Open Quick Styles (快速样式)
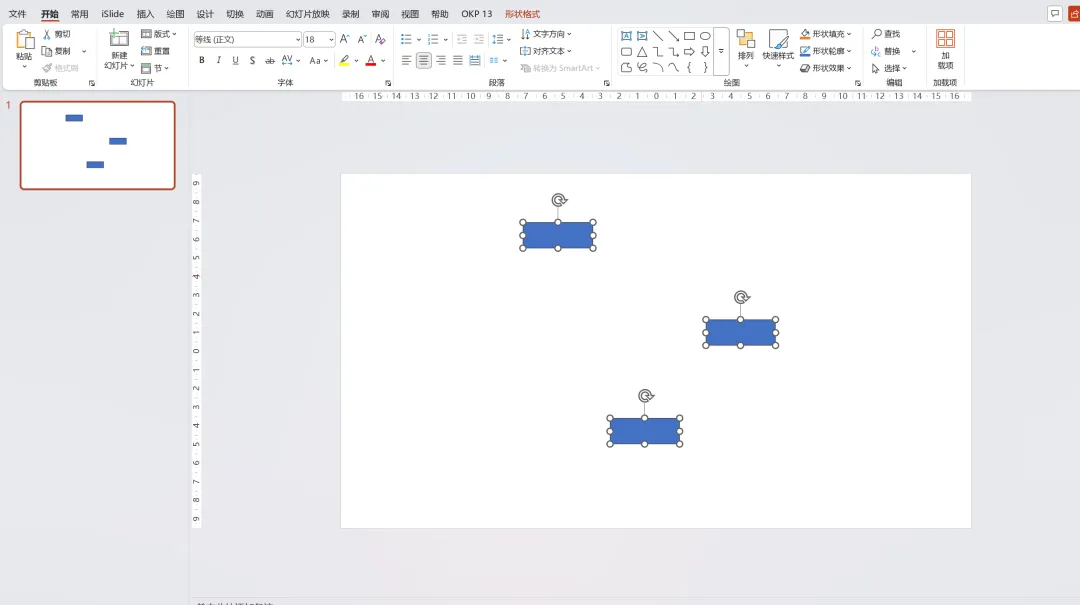 click(778, 48)
